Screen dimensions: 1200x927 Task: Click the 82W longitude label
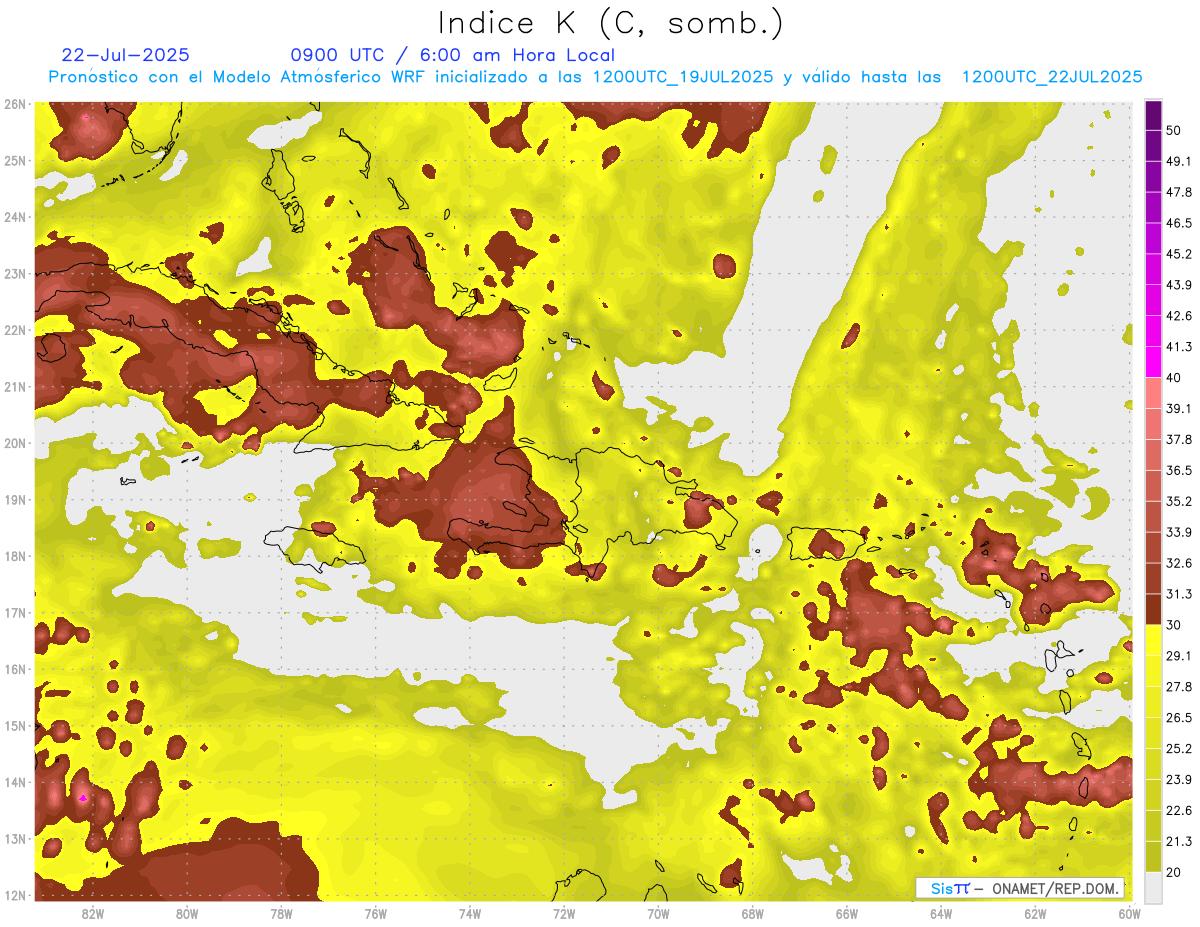92,913
